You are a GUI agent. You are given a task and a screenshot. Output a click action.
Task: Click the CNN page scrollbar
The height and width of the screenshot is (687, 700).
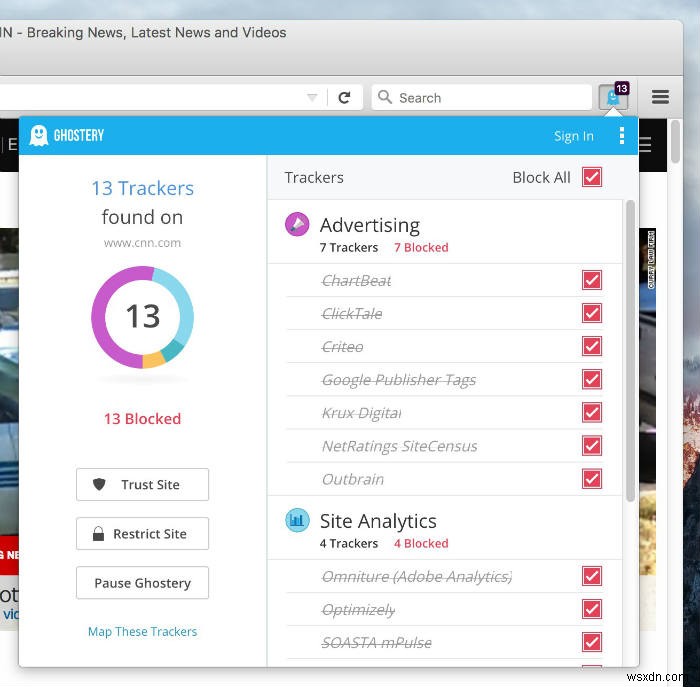tap(675, 142)
